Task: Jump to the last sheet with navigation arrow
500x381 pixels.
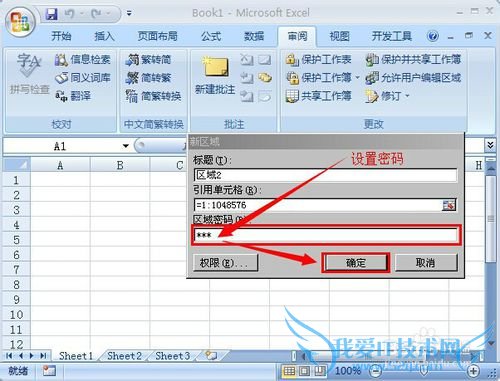Action: [43, 356]
